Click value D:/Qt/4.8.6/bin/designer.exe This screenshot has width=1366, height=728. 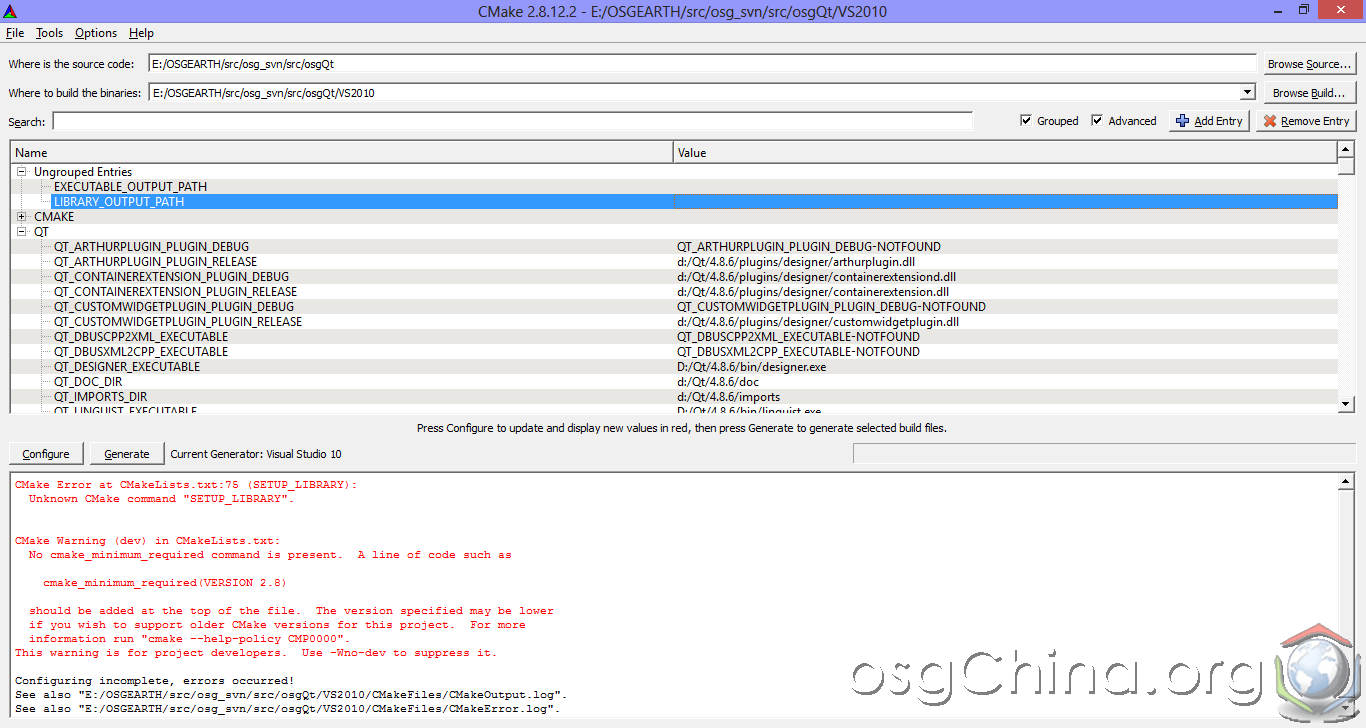click(x=751, y=367)
